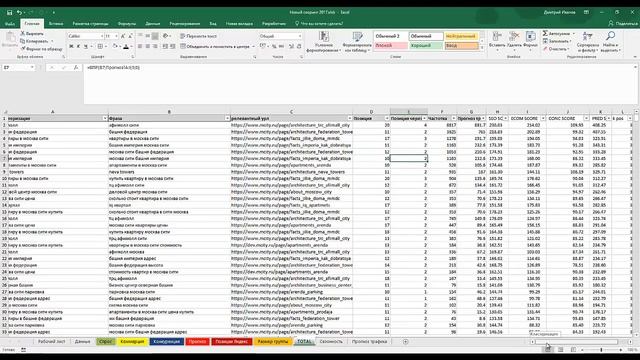Delete cells with the Удалить button

(x=514, y=42)
